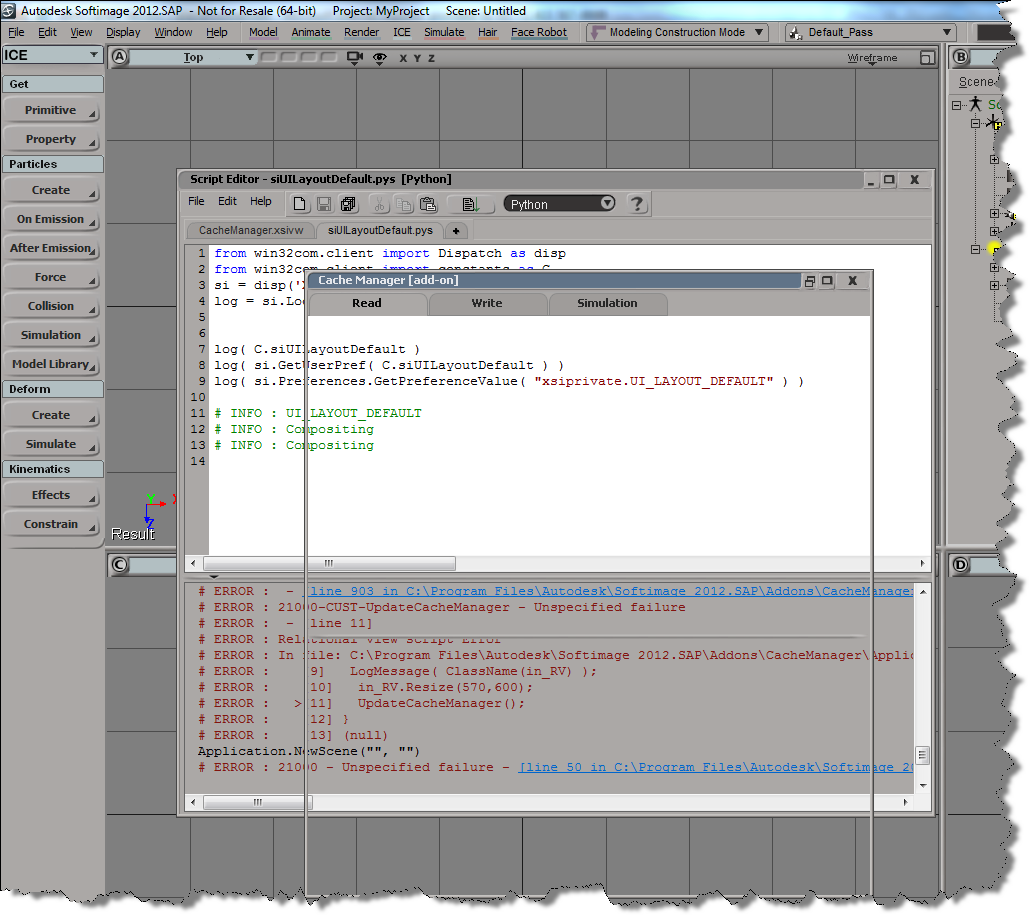Toggle the Z axis in viewport A header
Screen dimensions: 1030x915
coord(431,58)
